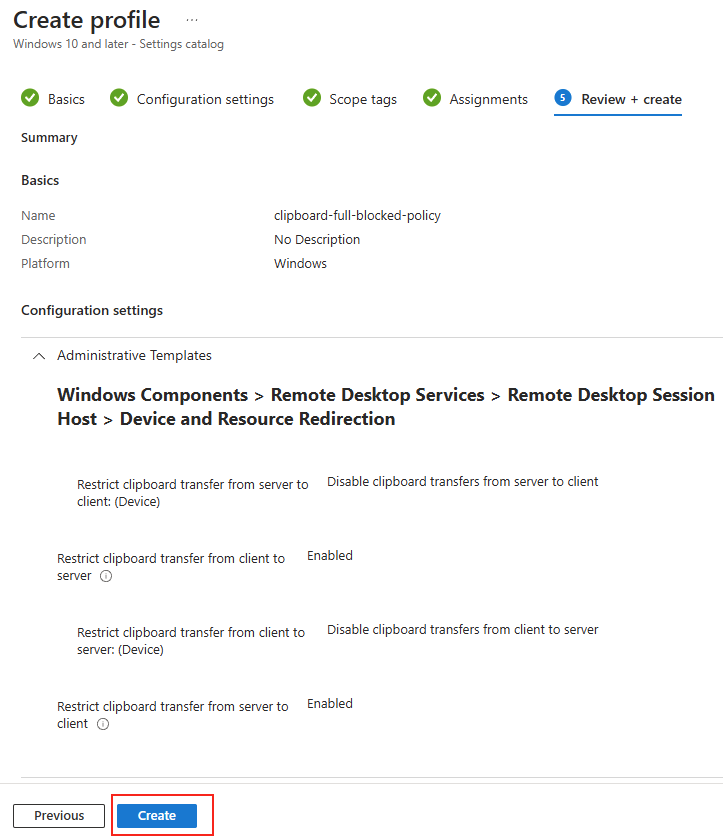
Task: Click the policy name clipboard-full-blocked-policy
Action: (357, 215)
